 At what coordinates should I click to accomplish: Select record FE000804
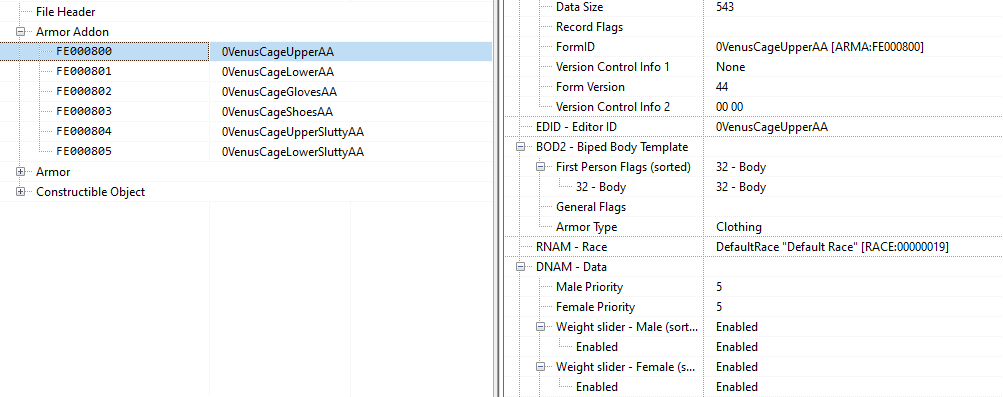[84, 132]
